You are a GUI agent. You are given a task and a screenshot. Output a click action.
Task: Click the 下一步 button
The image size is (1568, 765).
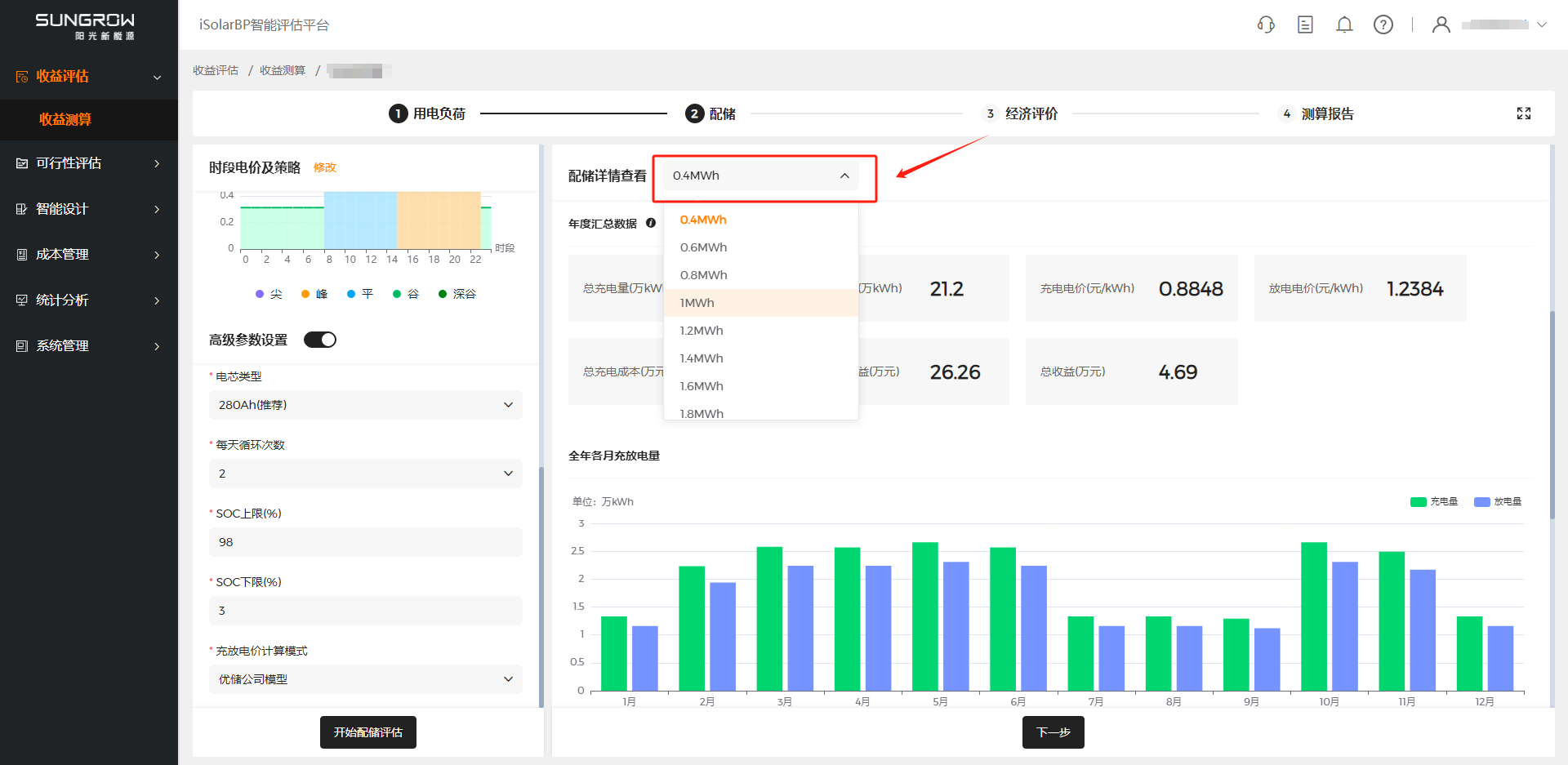coord(1053,732)
